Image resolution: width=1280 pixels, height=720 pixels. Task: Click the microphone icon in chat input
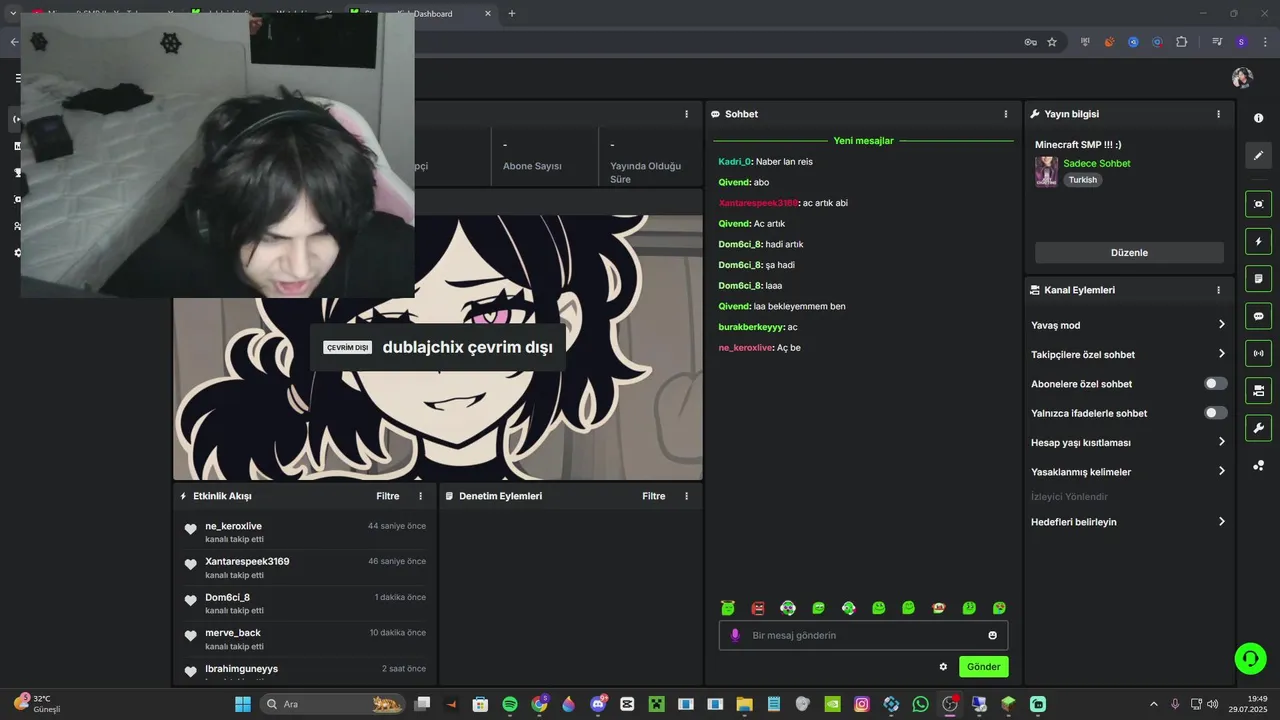pos(735,635)
